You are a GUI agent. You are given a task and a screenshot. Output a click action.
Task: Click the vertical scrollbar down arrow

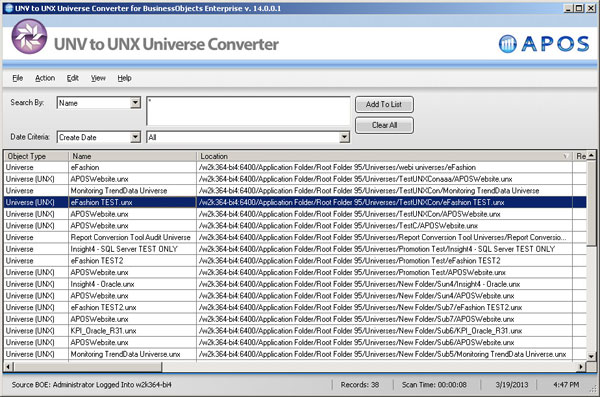coord(591,356)
